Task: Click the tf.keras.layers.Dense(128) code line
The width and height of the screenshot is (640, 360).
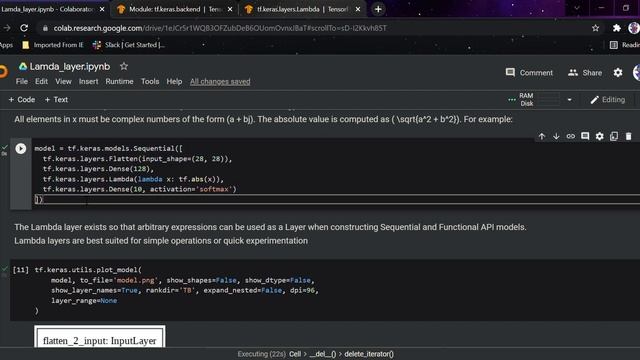Action: 98,169
